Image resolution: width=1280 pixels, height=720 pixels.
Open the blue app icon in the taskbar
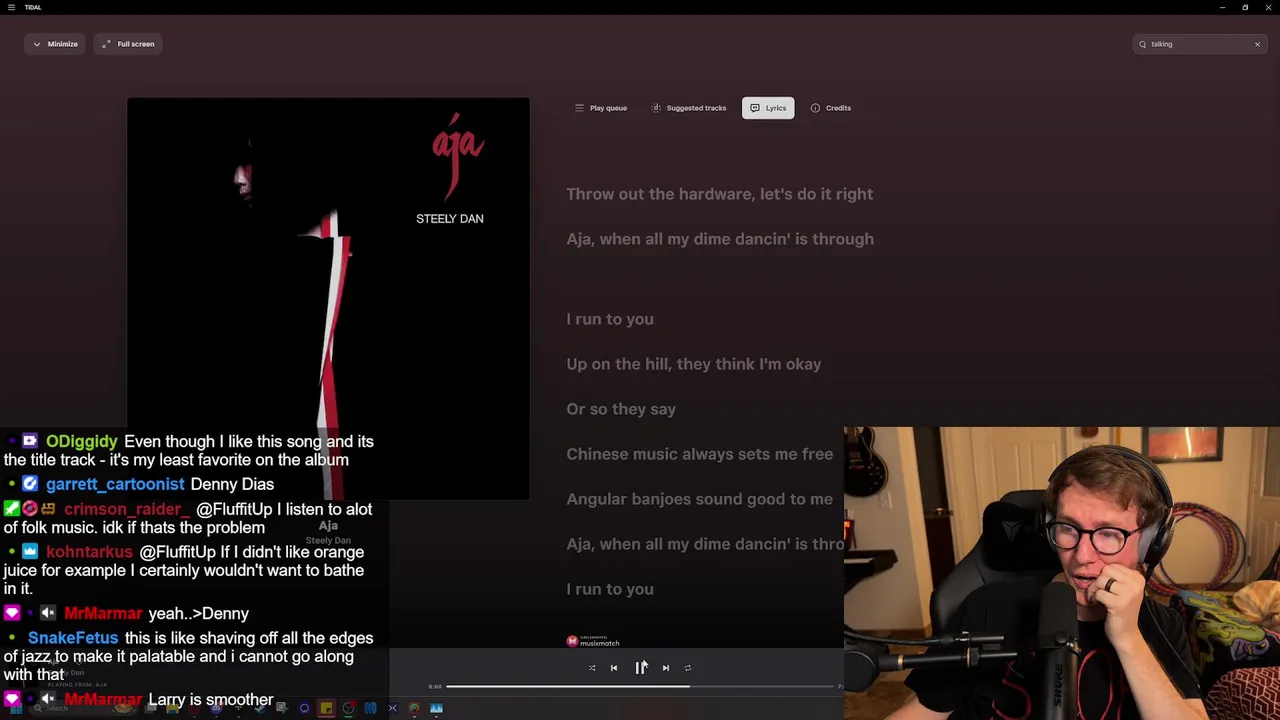(370, 708)
